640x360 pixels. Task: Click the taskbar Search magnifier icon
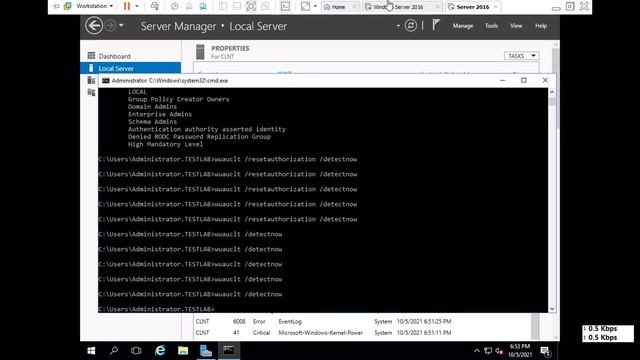click(114, 351)
